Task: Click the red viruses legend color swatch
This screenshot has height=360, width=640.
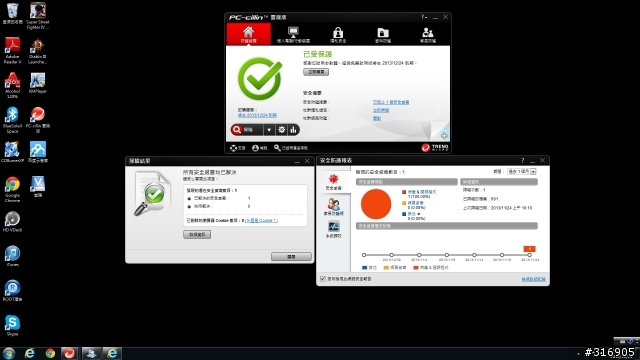Action: 404,192
